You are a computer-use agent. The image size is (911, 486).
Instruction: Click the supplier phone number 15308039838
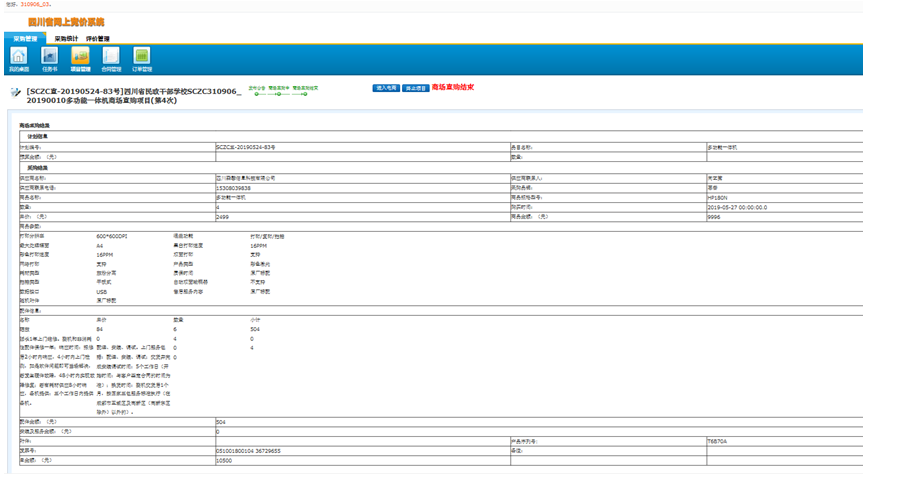point(236,187)
